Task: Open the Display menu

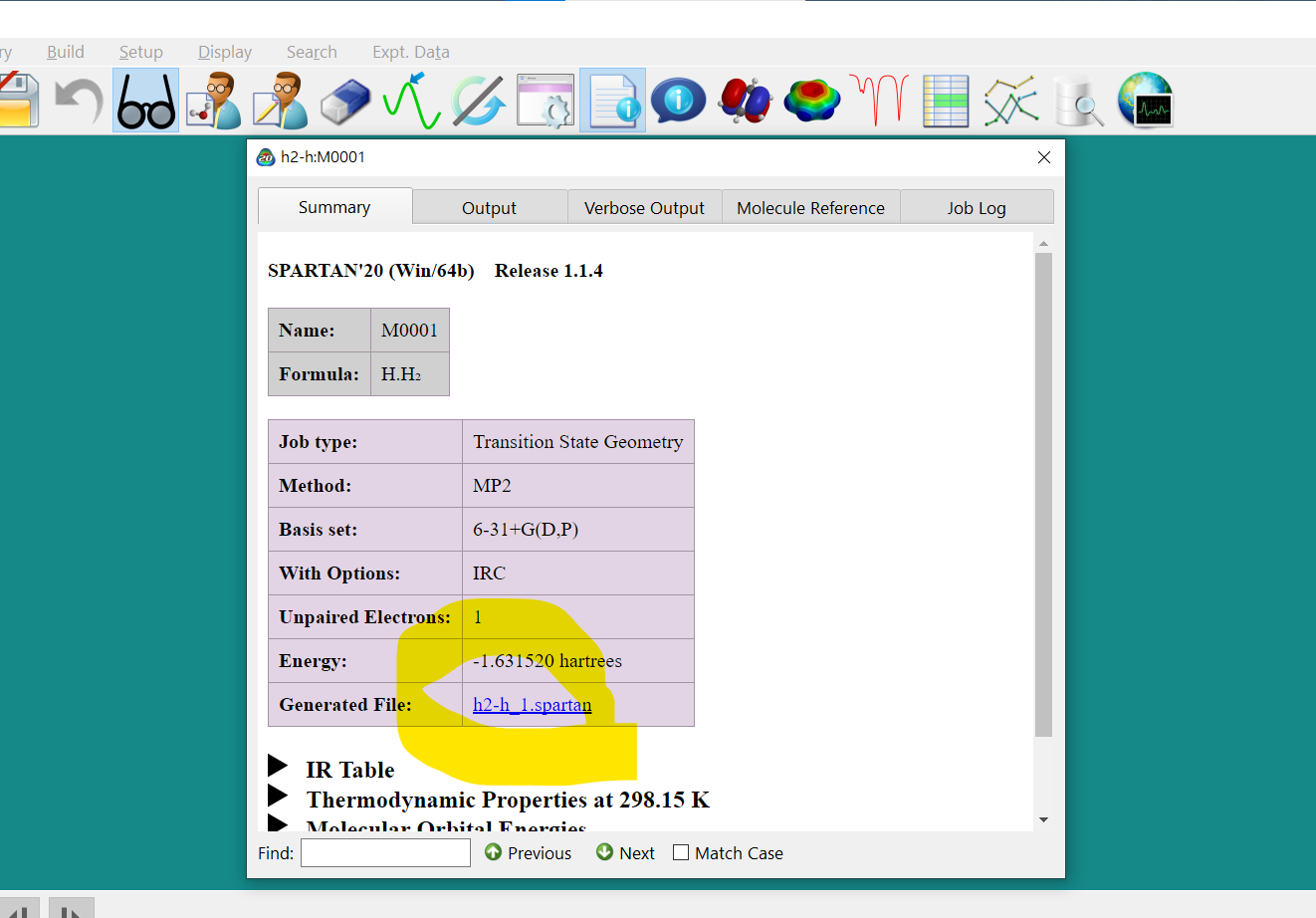Action: click(225, 52)
